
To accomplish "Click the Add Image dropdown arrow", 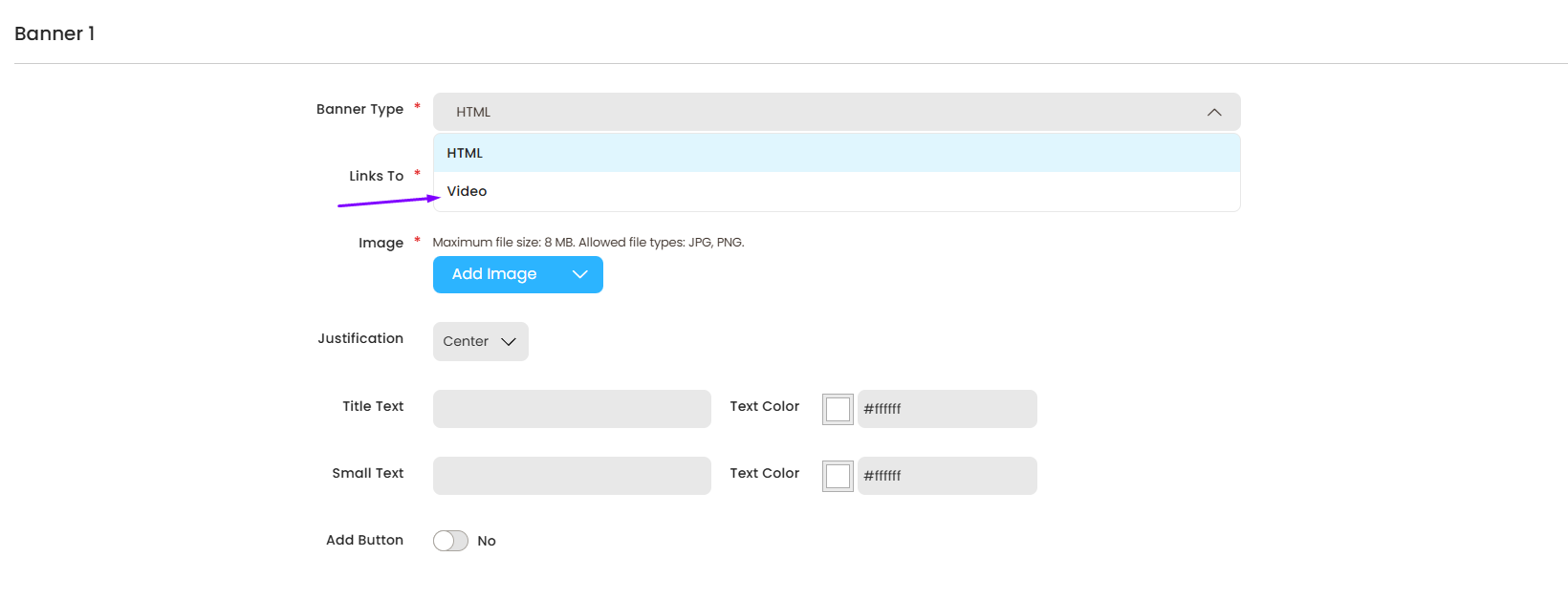I will tap(579, 274).
